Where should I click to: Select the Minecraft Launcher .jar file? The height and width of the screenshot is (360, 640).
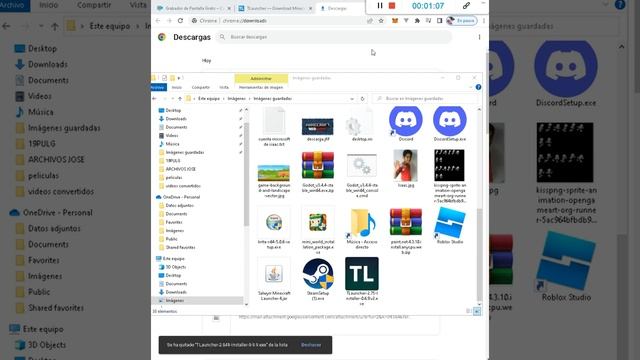274,279
